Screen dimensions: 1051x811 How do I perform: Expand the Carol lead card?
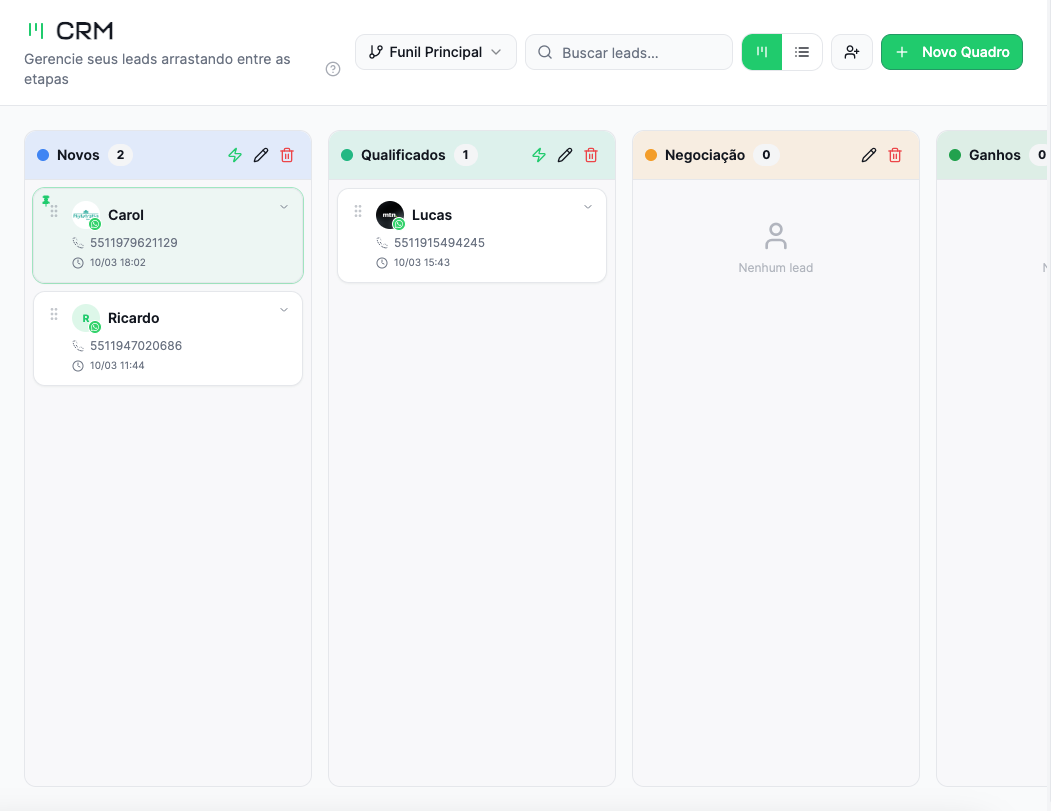(x=284, y=207)
